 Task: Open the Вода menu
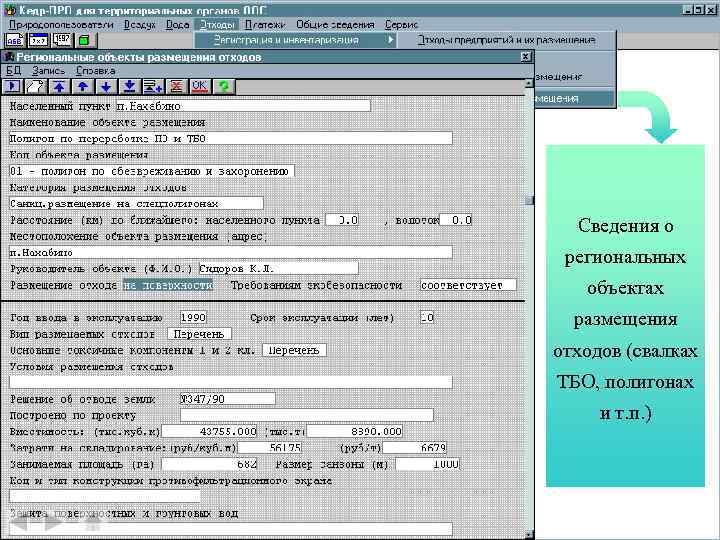178,24
